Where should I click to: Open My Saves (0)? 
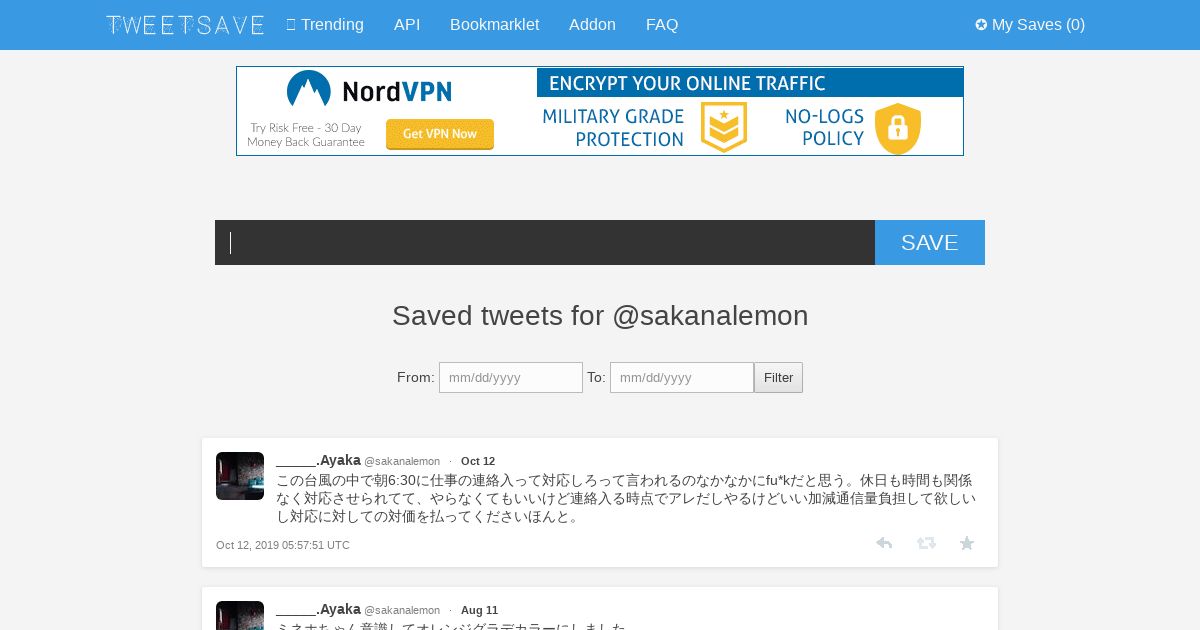point(1030,25)
